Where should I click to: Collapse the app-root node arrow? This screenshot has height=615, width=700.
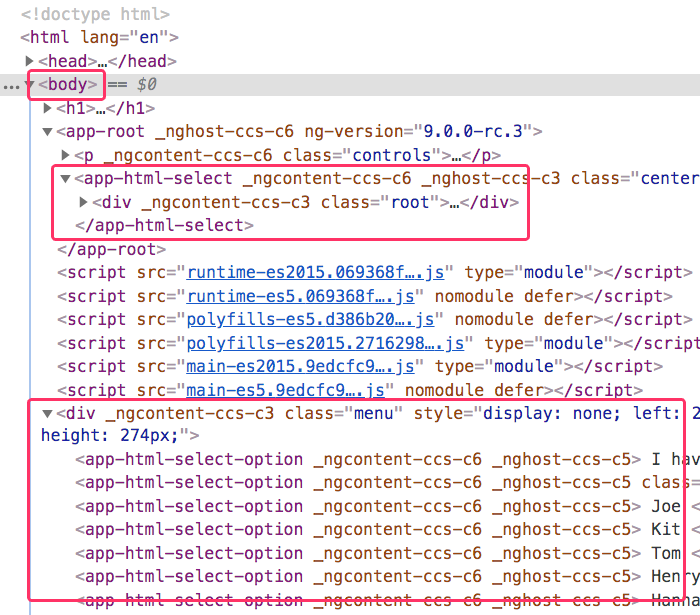tap(47, 132)
